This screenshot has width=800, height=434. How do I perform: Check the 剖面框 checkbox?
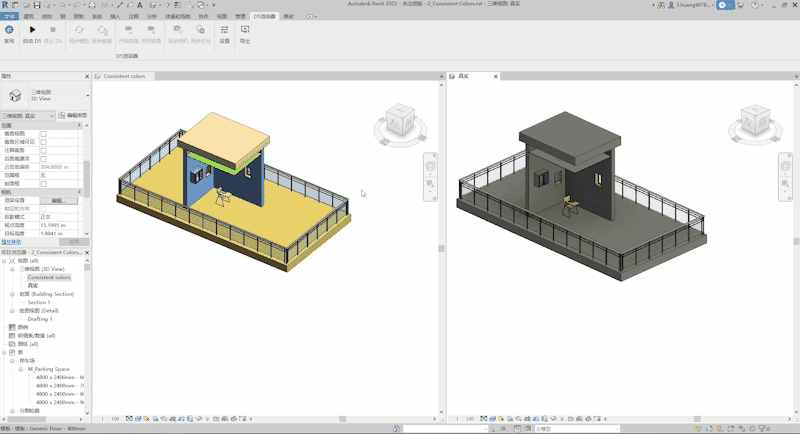[43, 183]
